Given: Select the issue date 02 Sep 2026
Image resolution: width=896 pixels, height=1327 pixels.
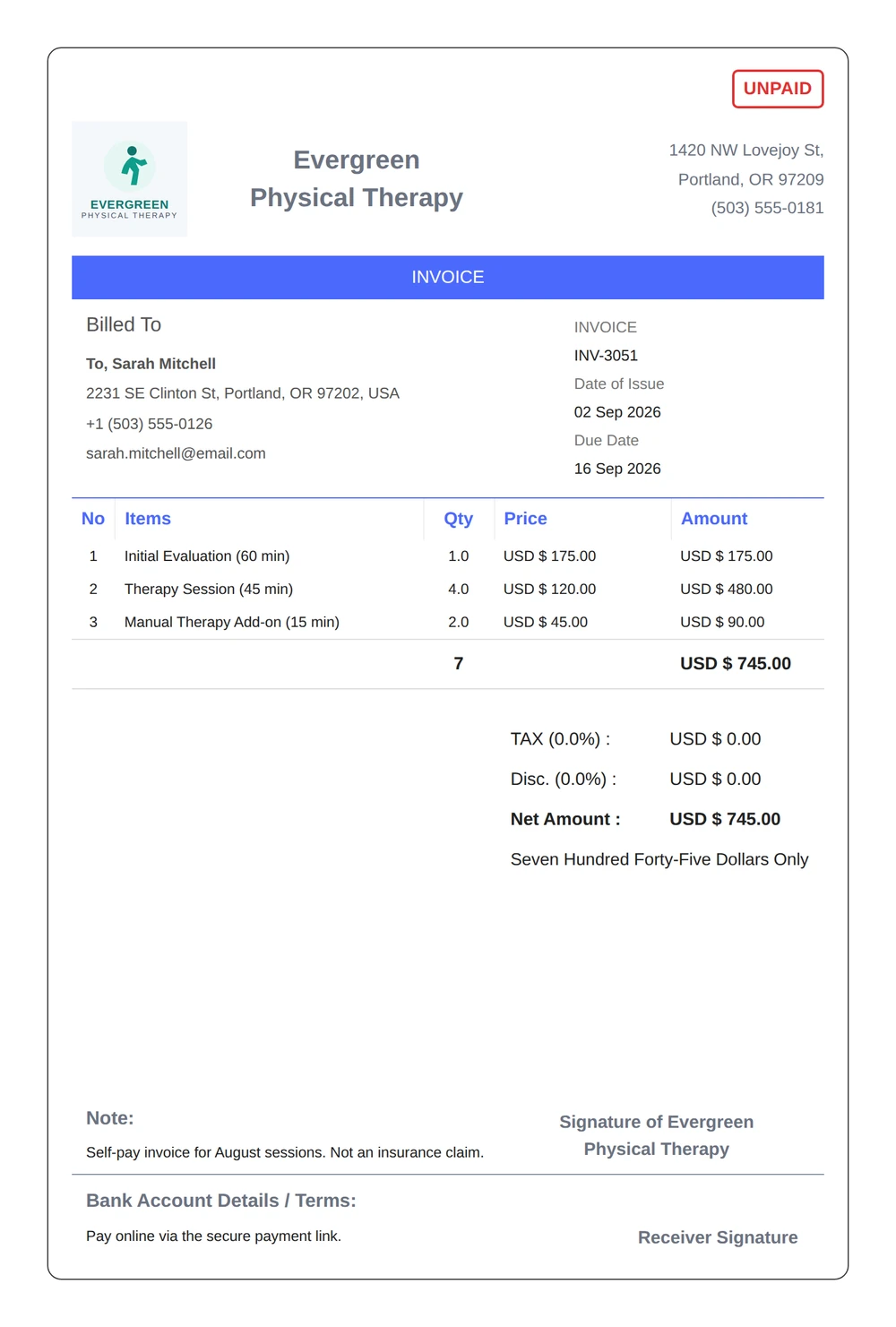Looking at the screenshot, I should coord(617,412).
